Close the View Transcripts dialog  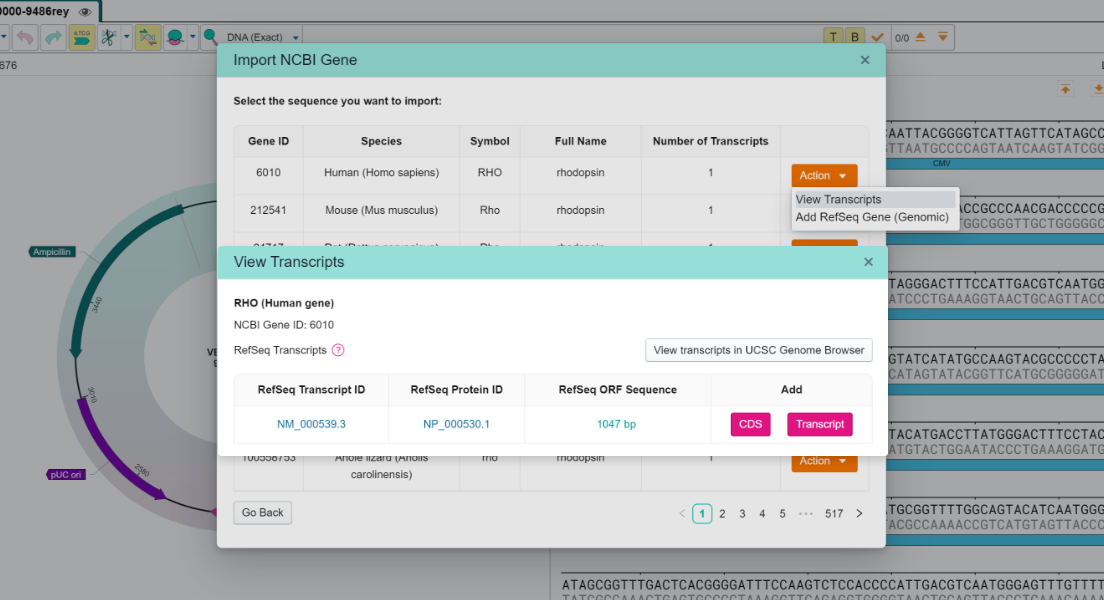(x=868, y=262)
